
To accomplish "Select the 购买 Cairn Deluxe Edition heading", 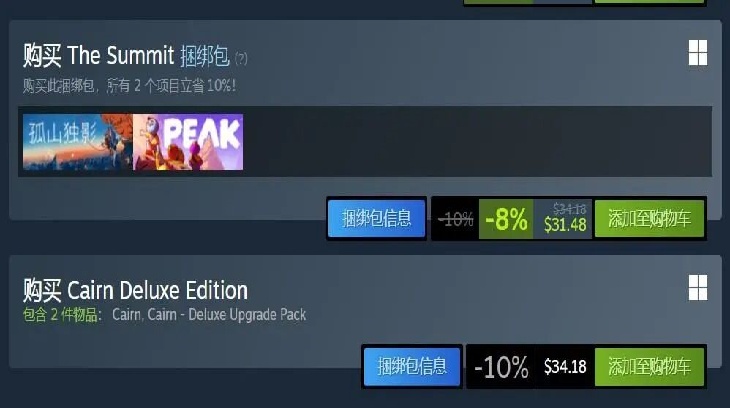I will 135,291.
